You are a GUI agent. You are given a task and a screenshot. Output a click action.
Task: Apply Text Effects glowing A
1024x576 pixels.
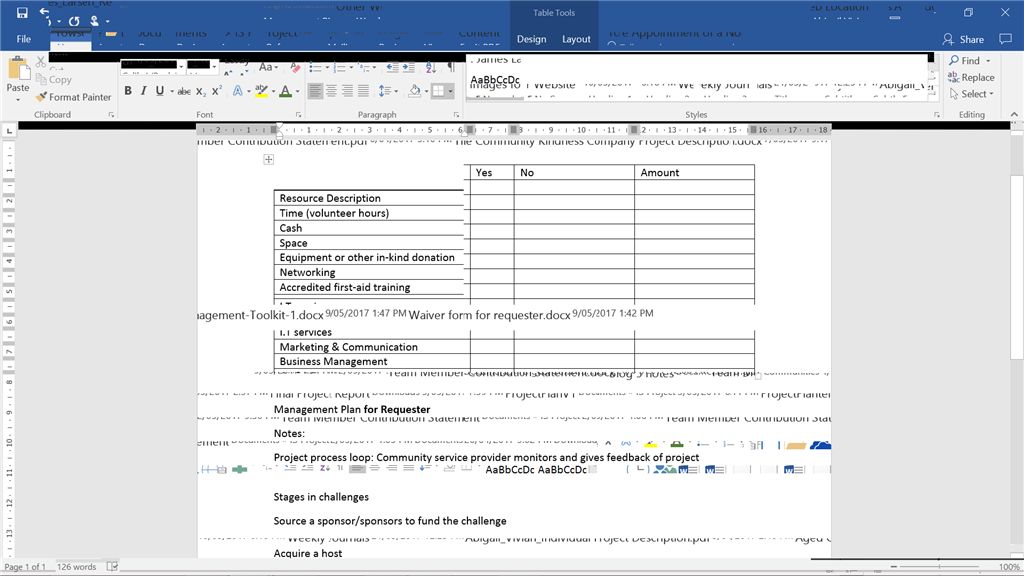(x=238, y=91)
